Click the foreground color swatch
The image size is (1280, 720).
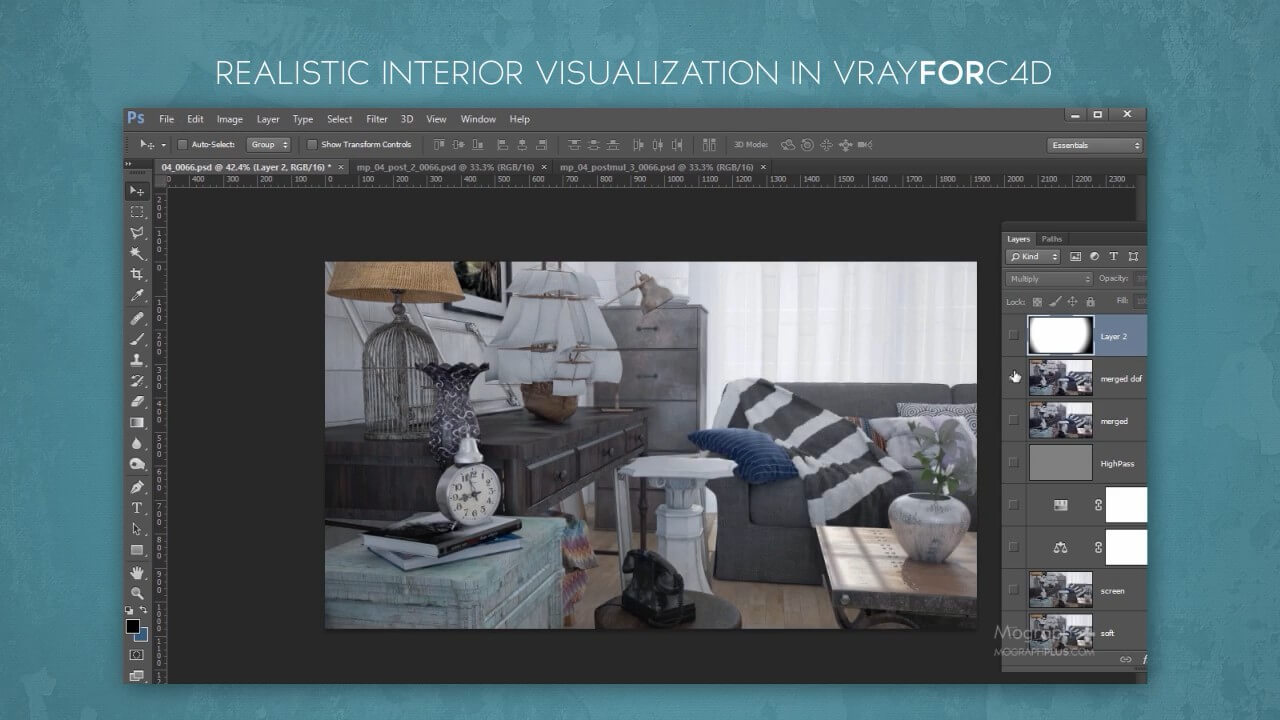coord(132,626)
